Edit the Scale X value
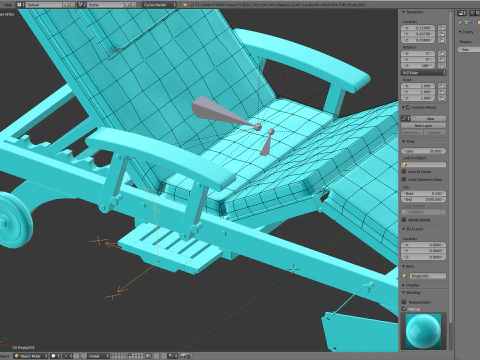Image resolution: width=480 pixels, height=360 pixels. click(418, 86)
